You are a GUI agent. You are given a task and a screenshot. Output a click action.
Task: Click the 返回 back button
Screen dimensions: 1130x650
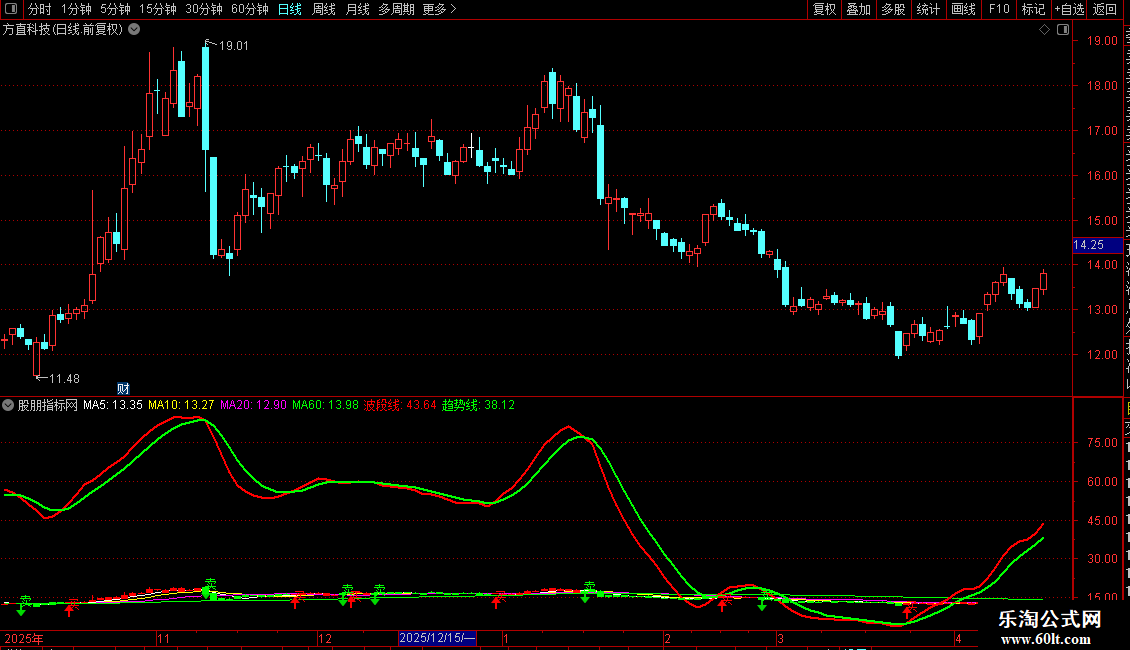[1105, 9]
